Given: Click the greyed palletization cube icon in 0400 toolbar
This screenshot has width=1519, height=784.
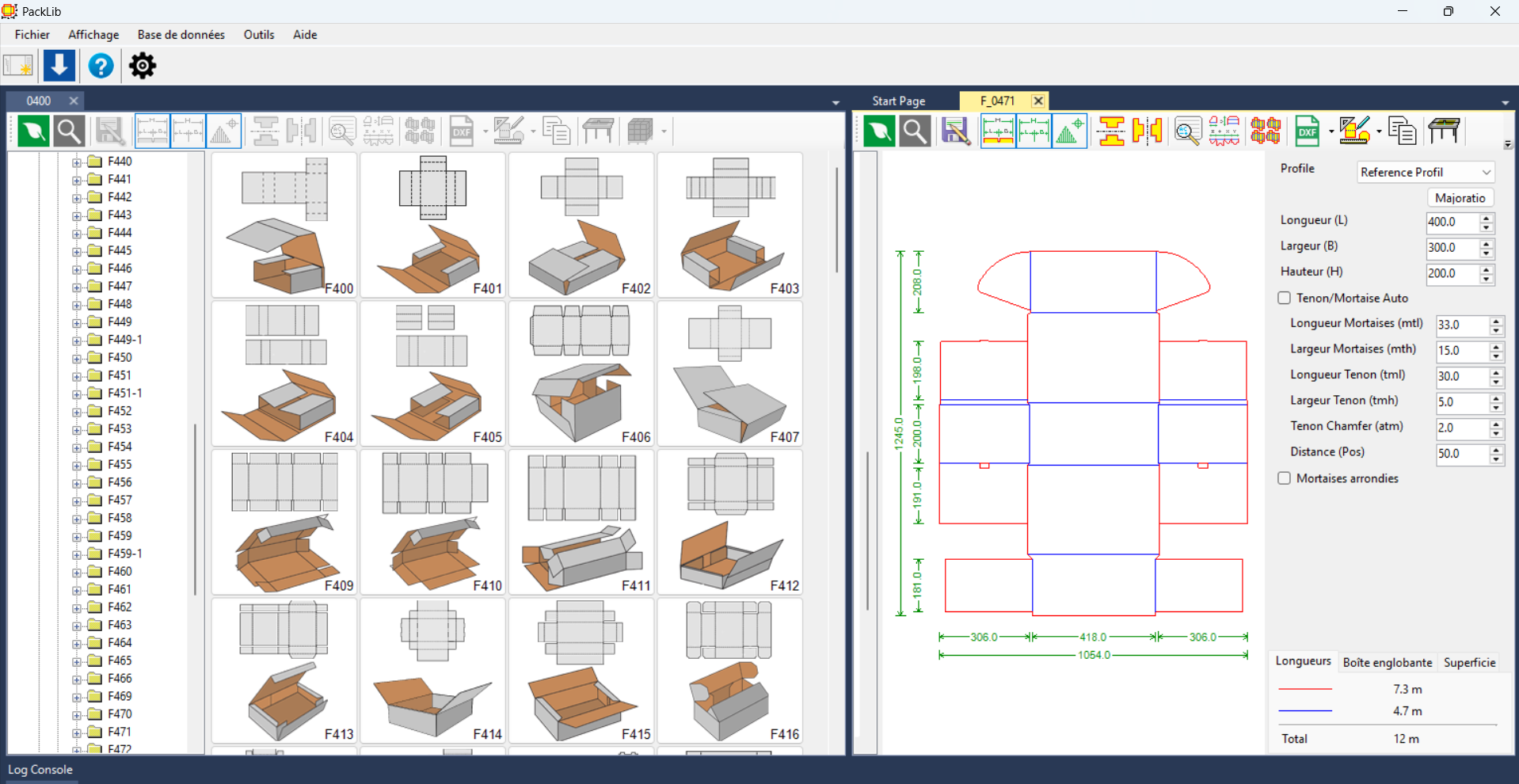Looking at the screenshot, I should pos(640,131).
